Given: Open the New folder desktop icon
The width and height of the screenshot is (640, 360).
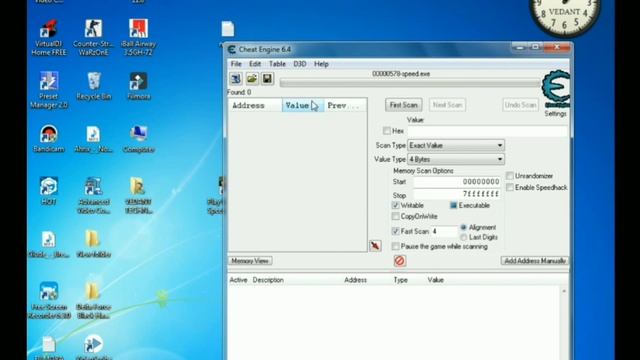Looking at the screenshot, I should [93, 244].
